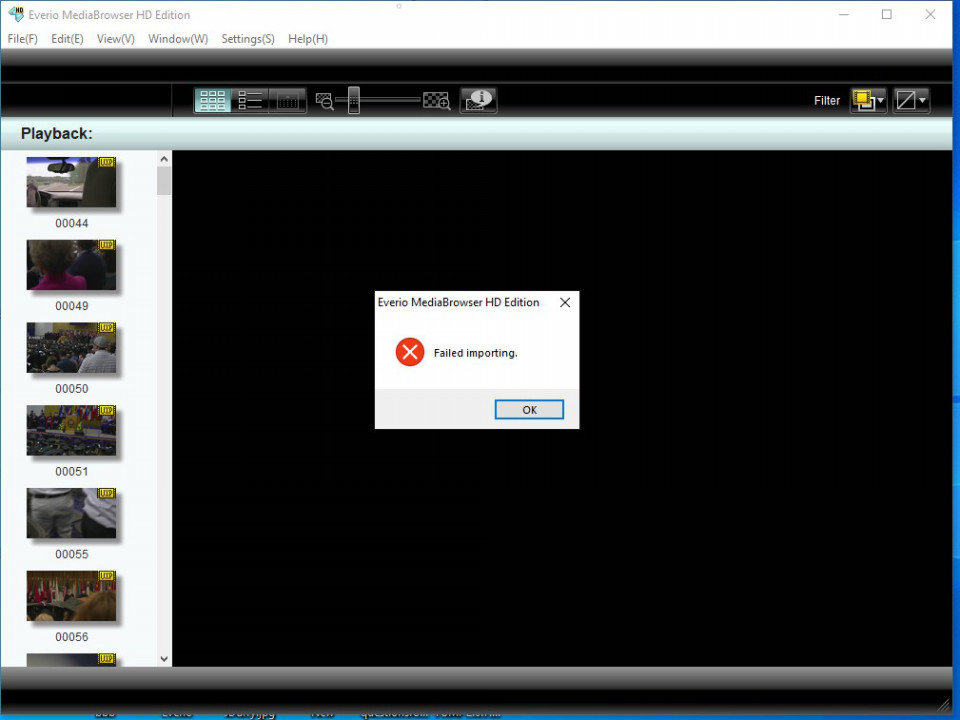Minimize the Everio MediaBrowser window
The width and height of the screenshot is (960, 720).
(x=844, y=14)
